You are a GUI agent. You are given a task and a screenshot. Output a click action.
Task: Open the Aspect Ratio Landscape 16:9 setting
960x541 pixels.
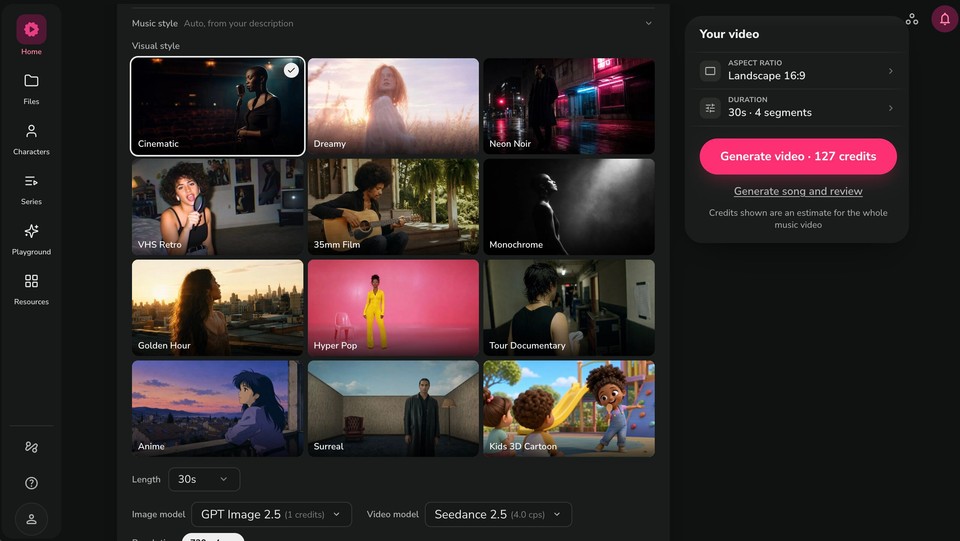point(797,70)
